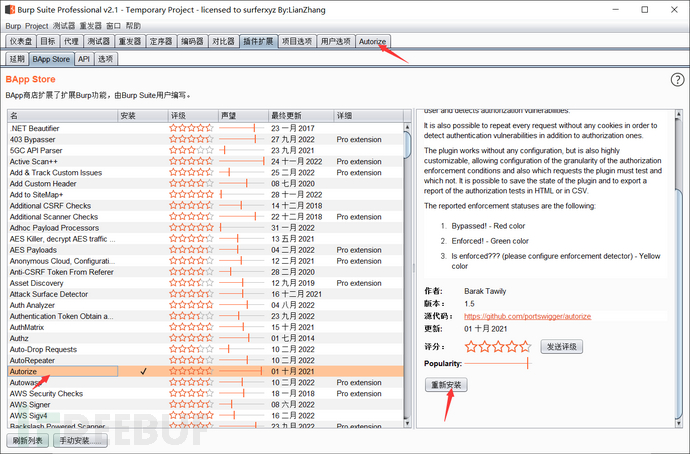This screenshot has height=454, width=690.
Task: Open the Burp menu
Action: (13, 26)
